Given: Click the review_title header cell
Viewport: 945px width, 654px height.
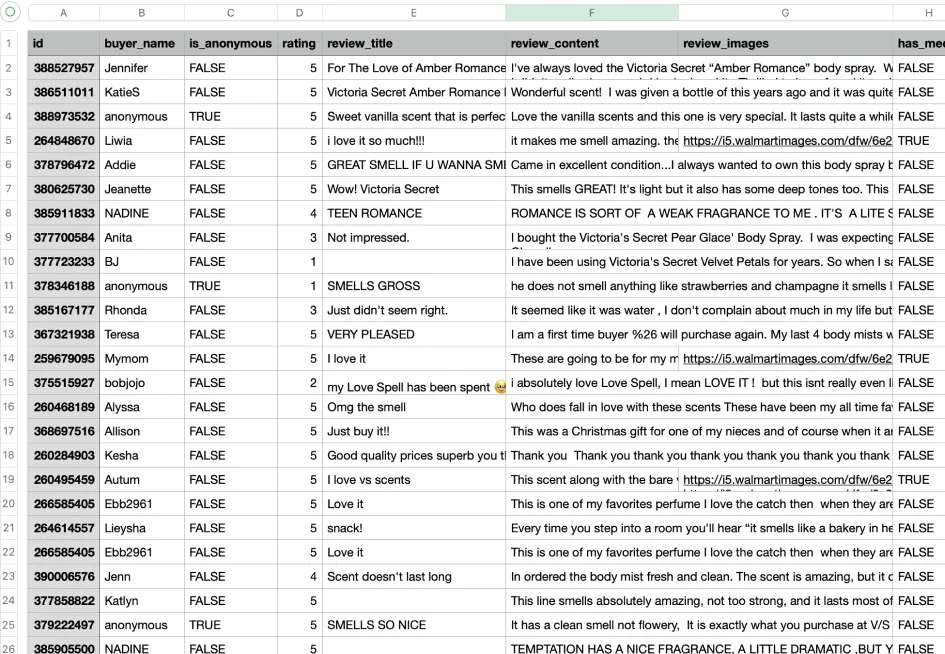Looking at the screenshot, I should [x=413, y=44].
